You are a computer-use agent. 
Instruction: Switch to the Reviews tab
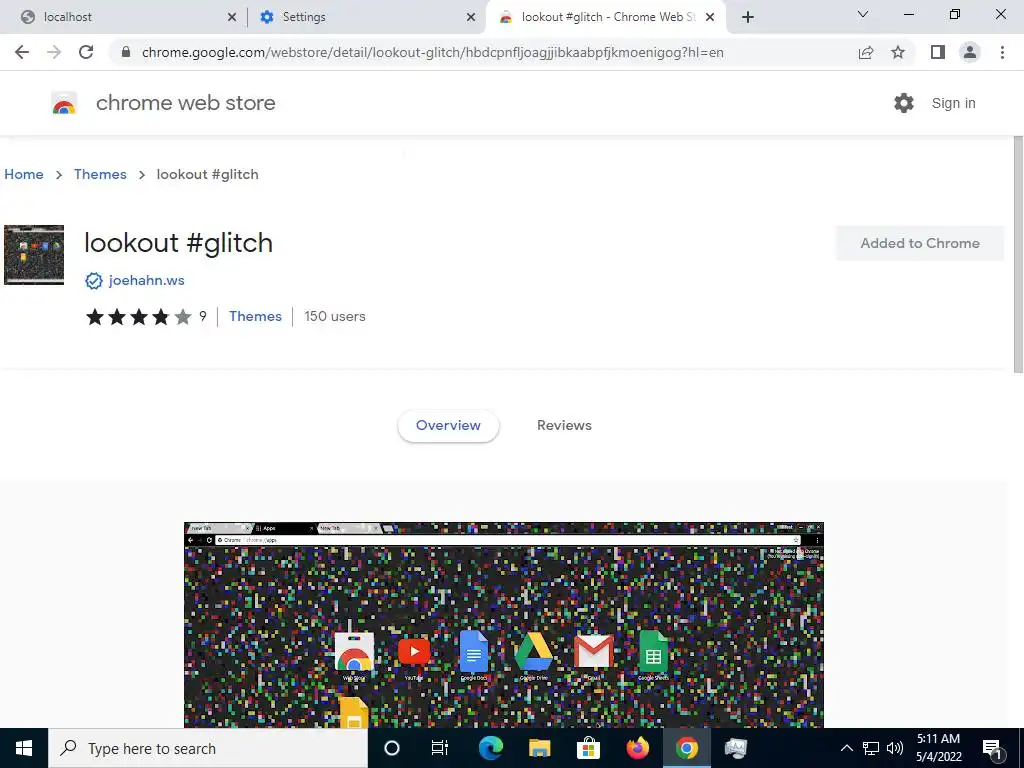pyautogui.click(x=564, y=425)
